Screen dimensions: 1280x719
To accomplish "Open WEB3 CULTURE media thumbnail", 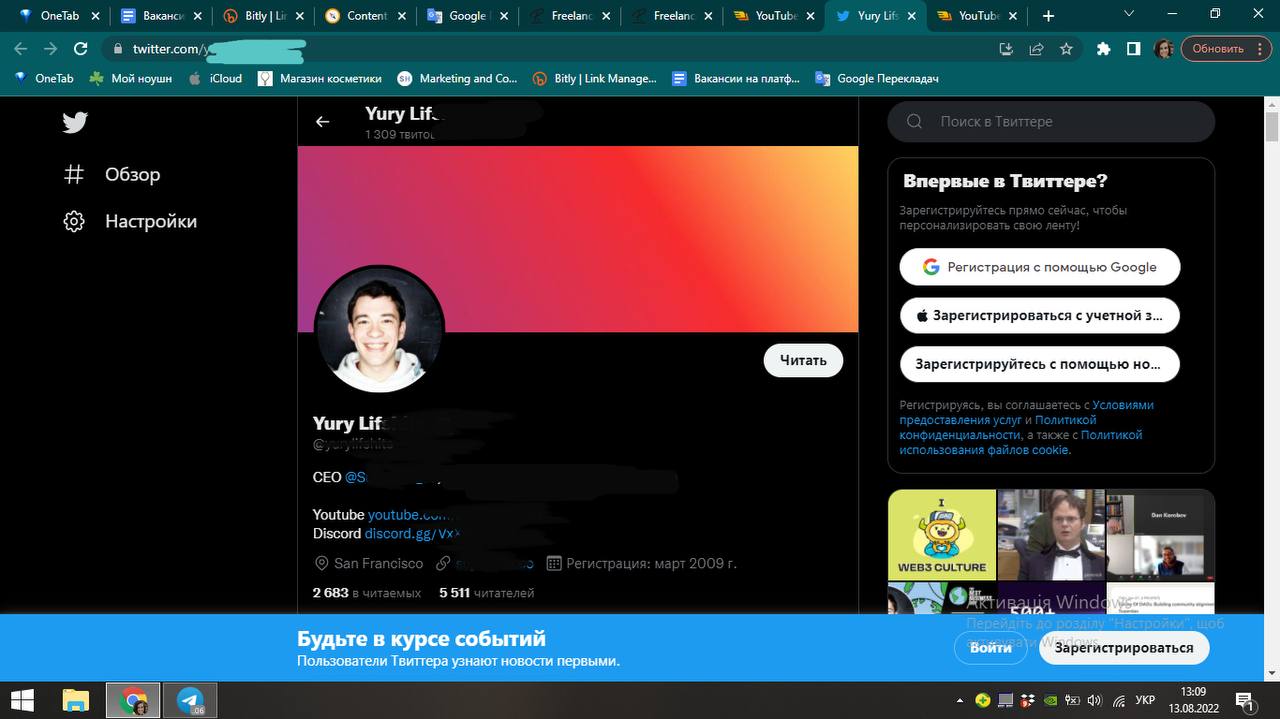I will 941,534.
